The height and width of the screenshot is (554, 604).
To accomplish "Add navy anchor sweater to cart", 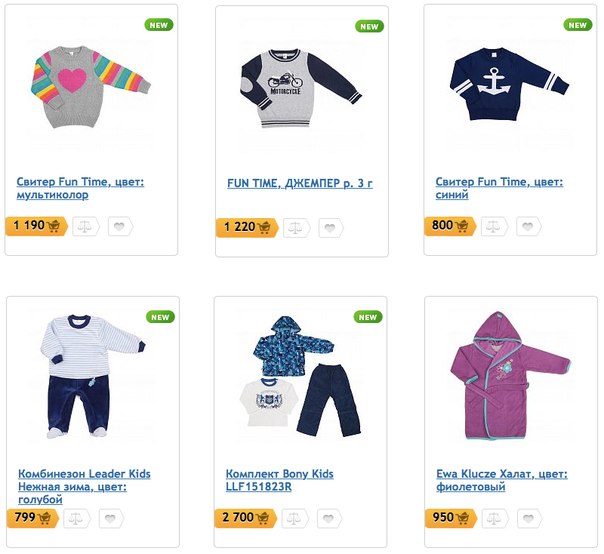I will (447, 226).
